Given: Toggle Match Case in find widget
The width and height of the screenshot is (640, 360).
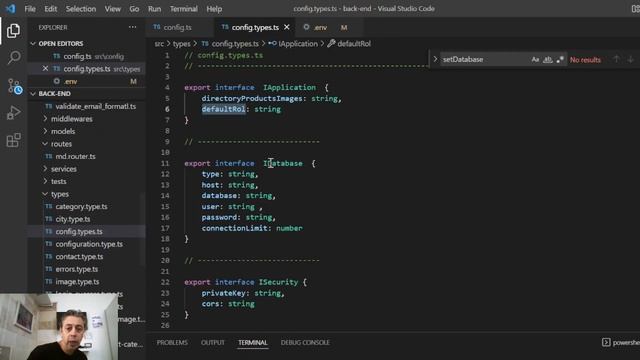Looking at the screenshot, I should (535, 59).
